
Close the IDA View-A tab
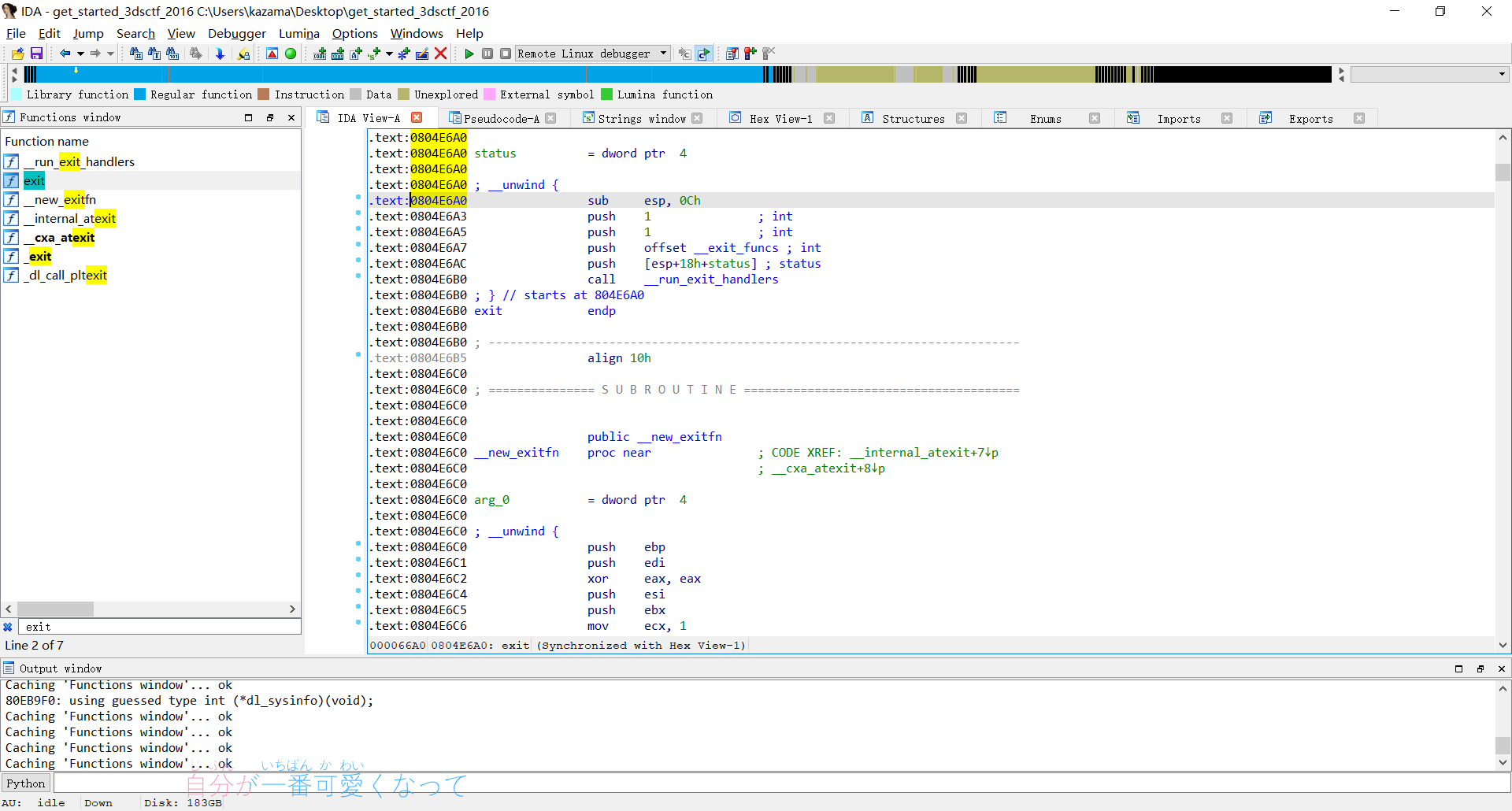coord(417,117)
